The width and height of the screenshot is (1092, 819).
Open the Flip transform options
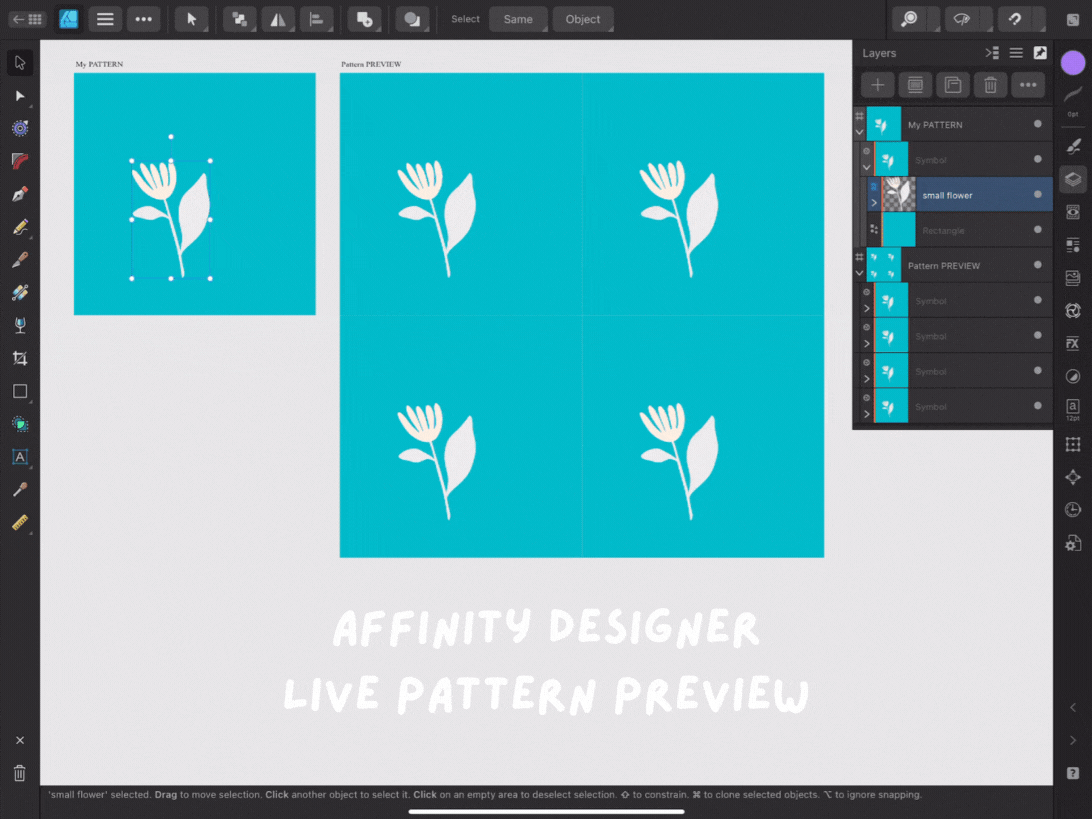[278, 20]
